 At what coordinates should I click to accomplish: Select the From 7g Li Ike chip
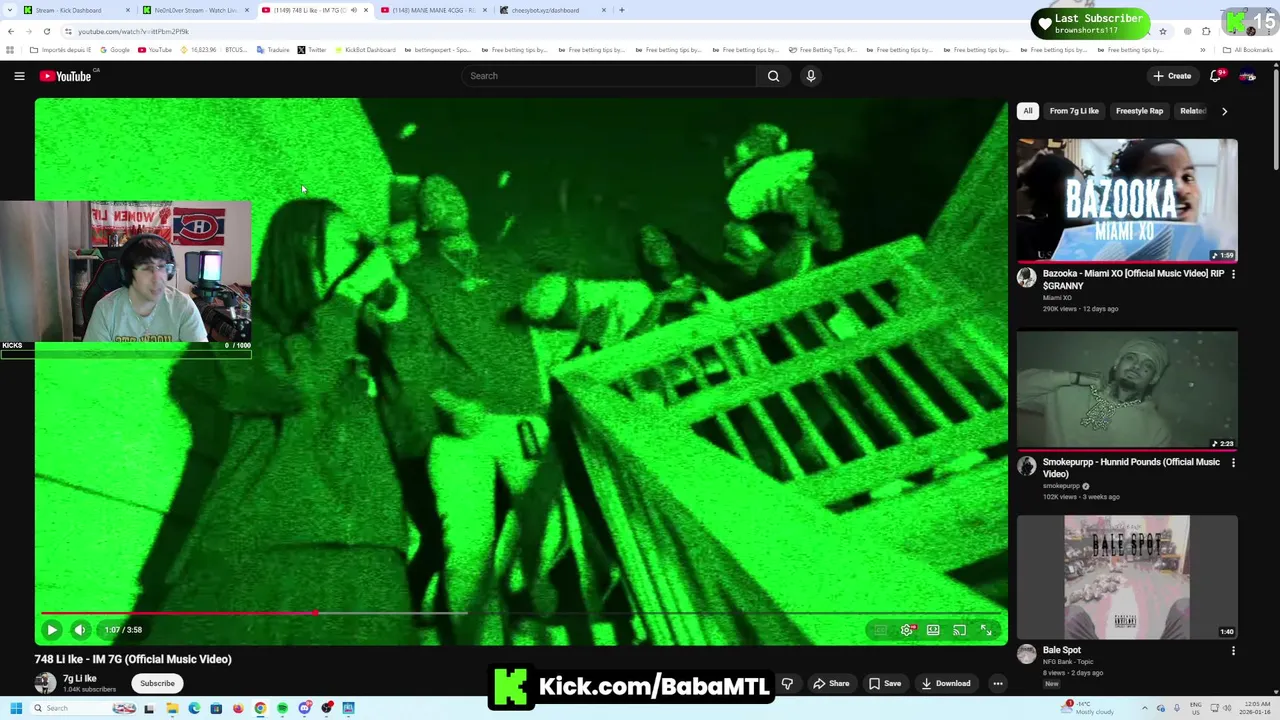click(x=1074, y=111)
